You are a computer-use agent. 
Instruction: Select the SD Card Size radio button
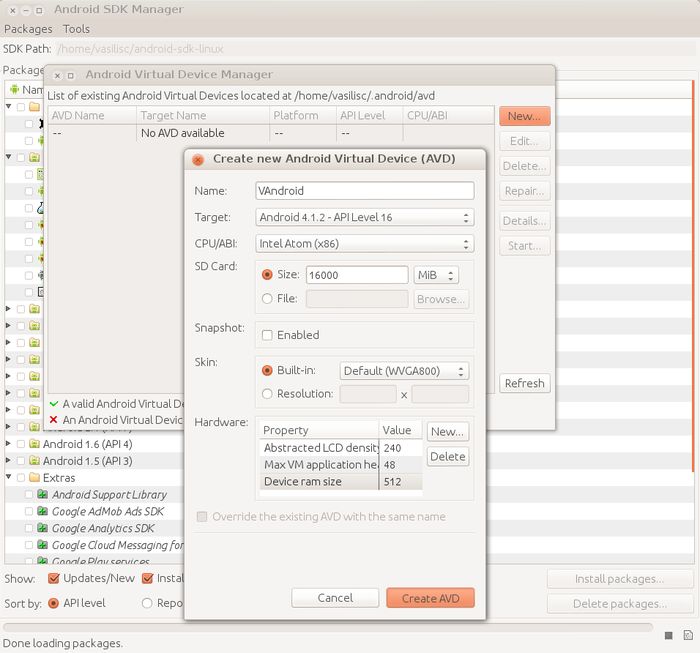267,275
